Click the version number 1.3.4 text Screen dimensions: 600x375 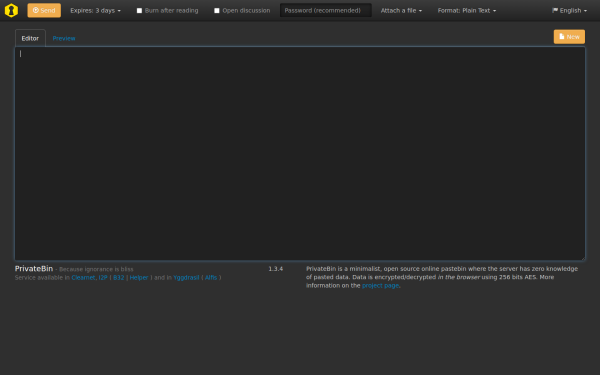point(276,269)
